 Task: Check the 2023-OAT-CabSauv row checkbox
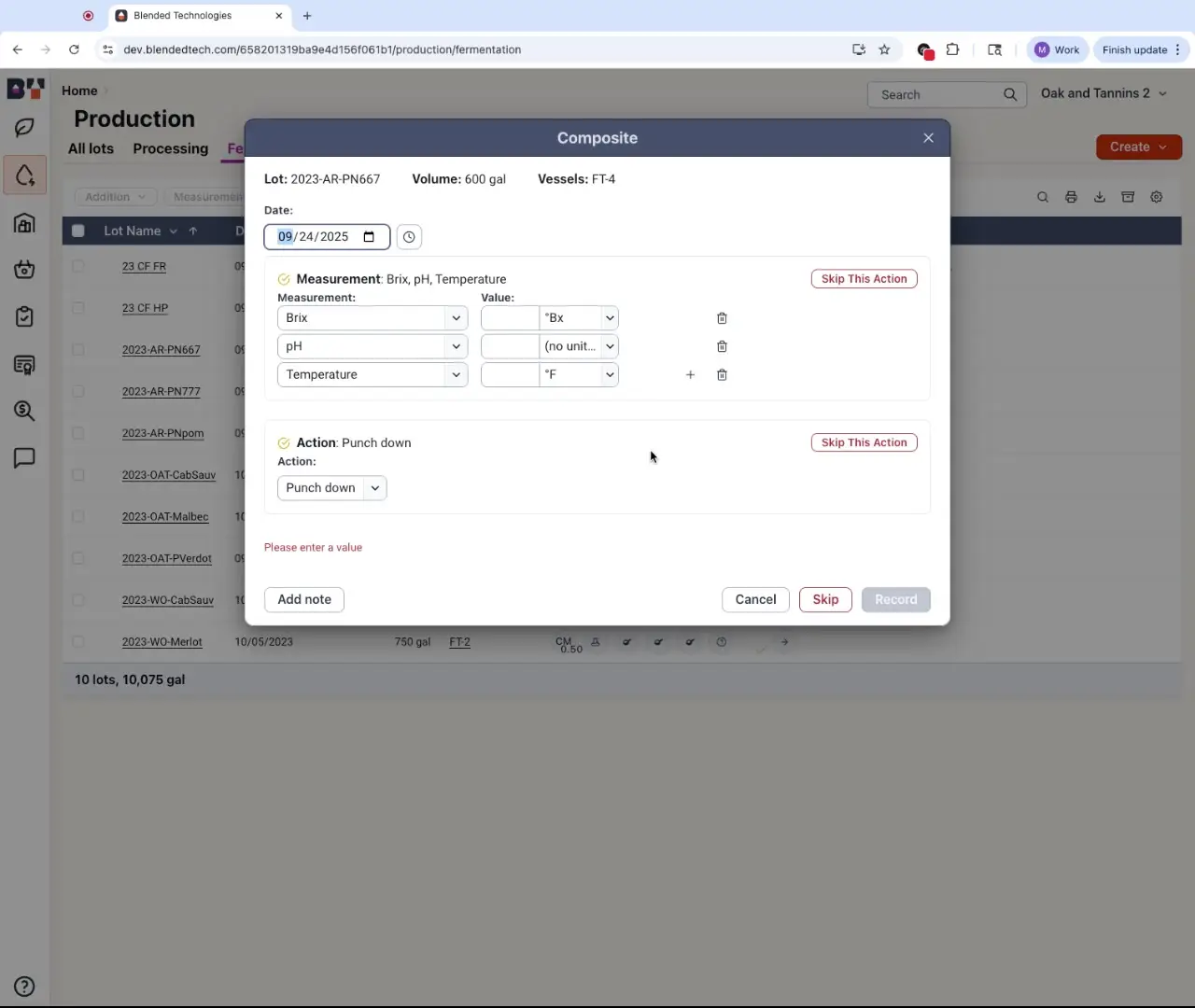coord(78,475)
